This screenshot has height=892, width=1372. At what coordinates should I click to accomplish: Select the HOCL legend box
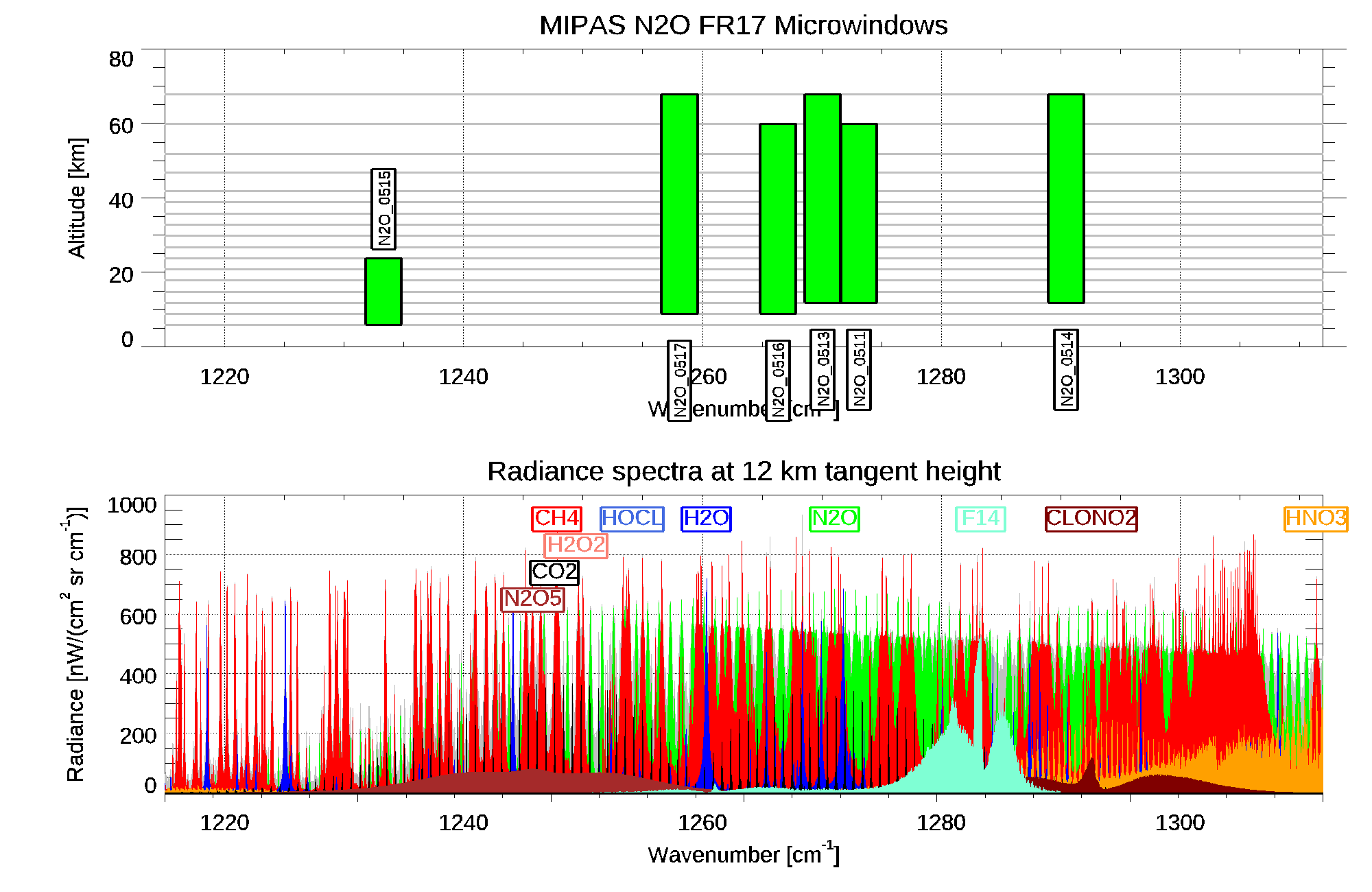click(x=632, y=518)
